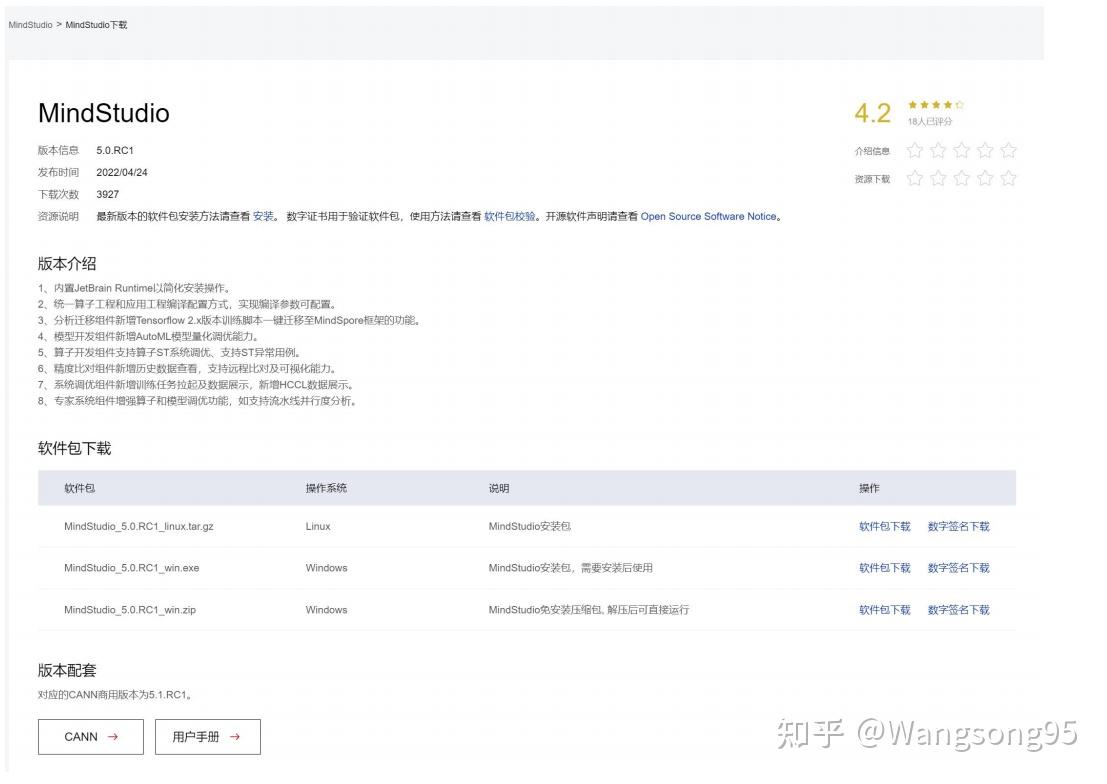Viewport: 1107px width, 784px height.
Task: Select the last star in the 资源下载 row
Action: 1008,178
